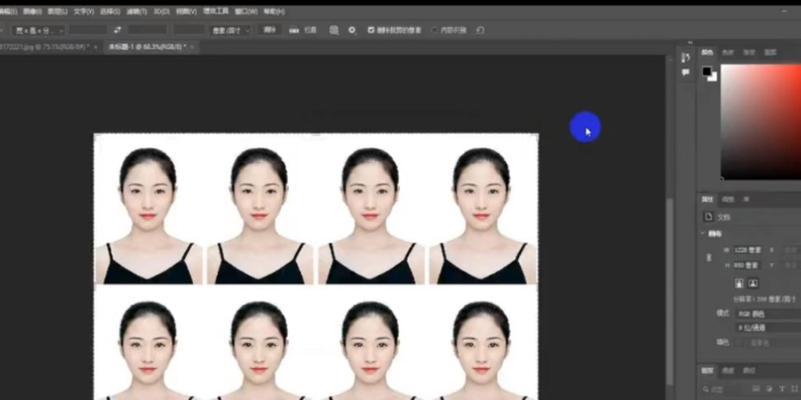Switch to the Color (颜色) panel tab
801x400 pixels.
707,52
